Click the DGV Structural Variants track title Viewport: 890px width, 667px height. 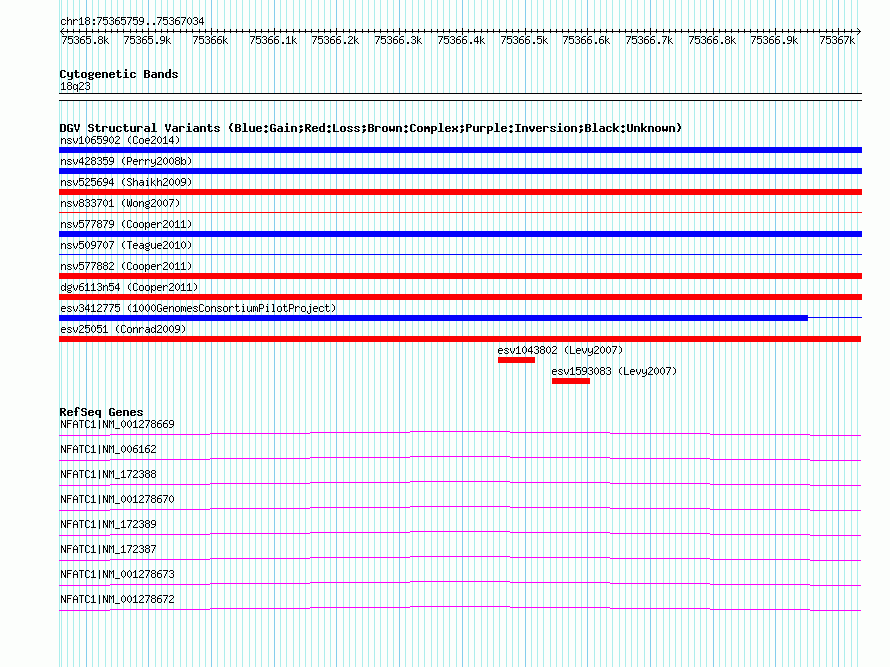[x=371, y=128]
